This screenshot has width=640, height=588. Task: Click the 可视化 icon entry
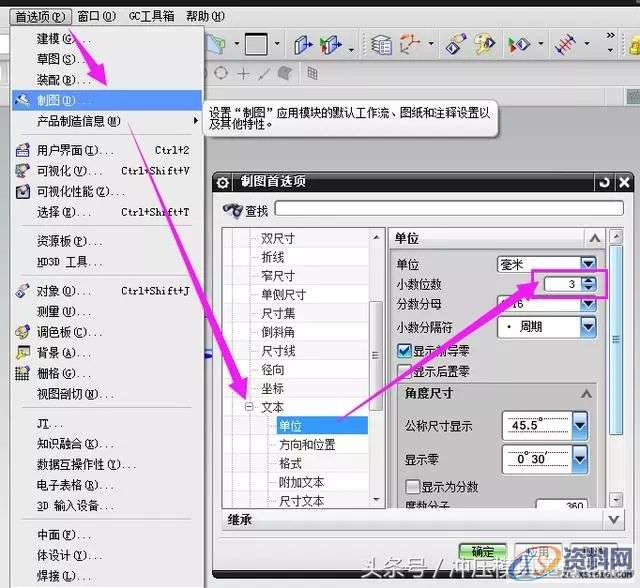coord(22,171)
